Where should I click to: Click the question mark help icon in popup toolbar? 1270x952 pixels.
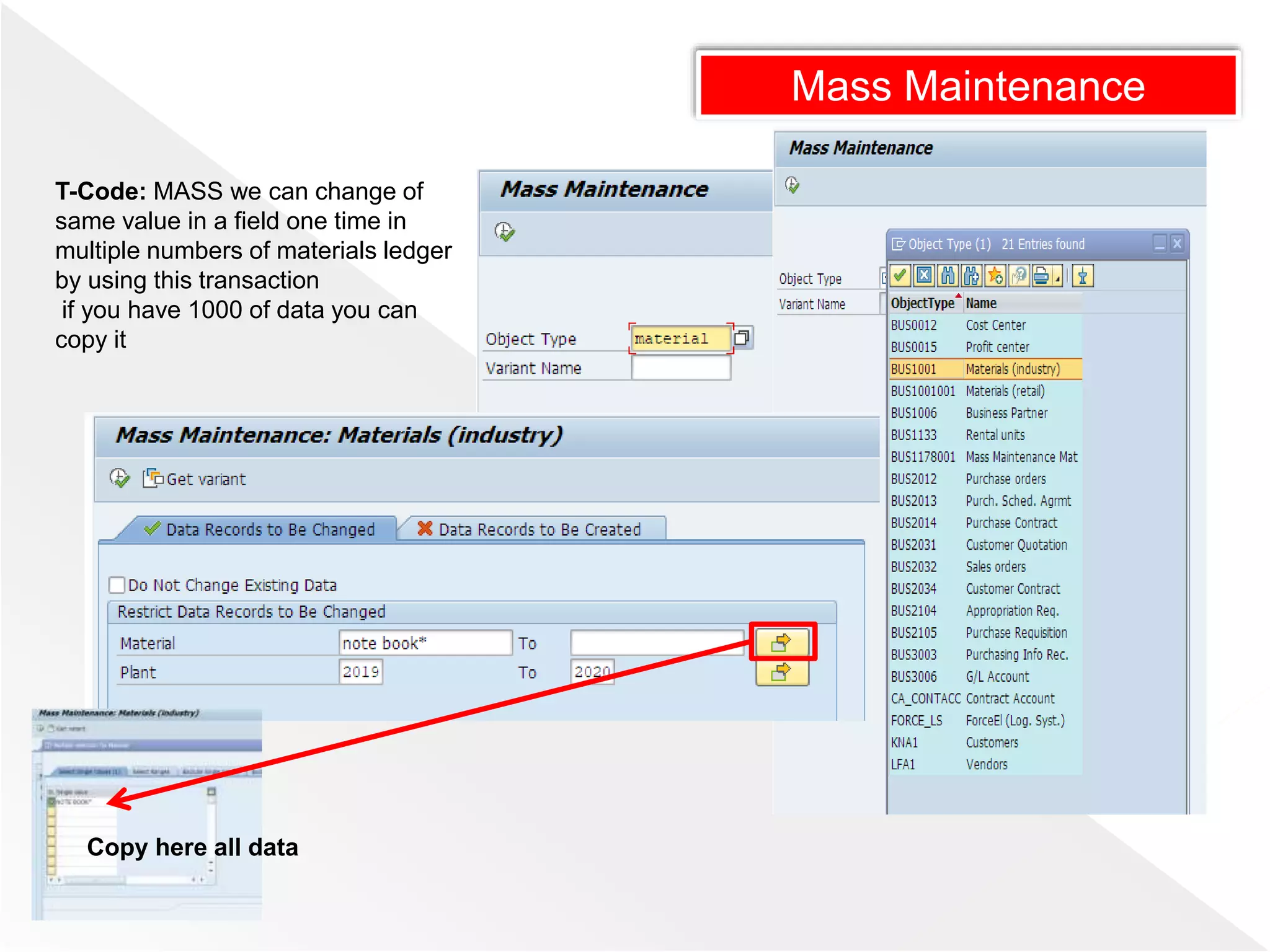[x=1019, y=275]
